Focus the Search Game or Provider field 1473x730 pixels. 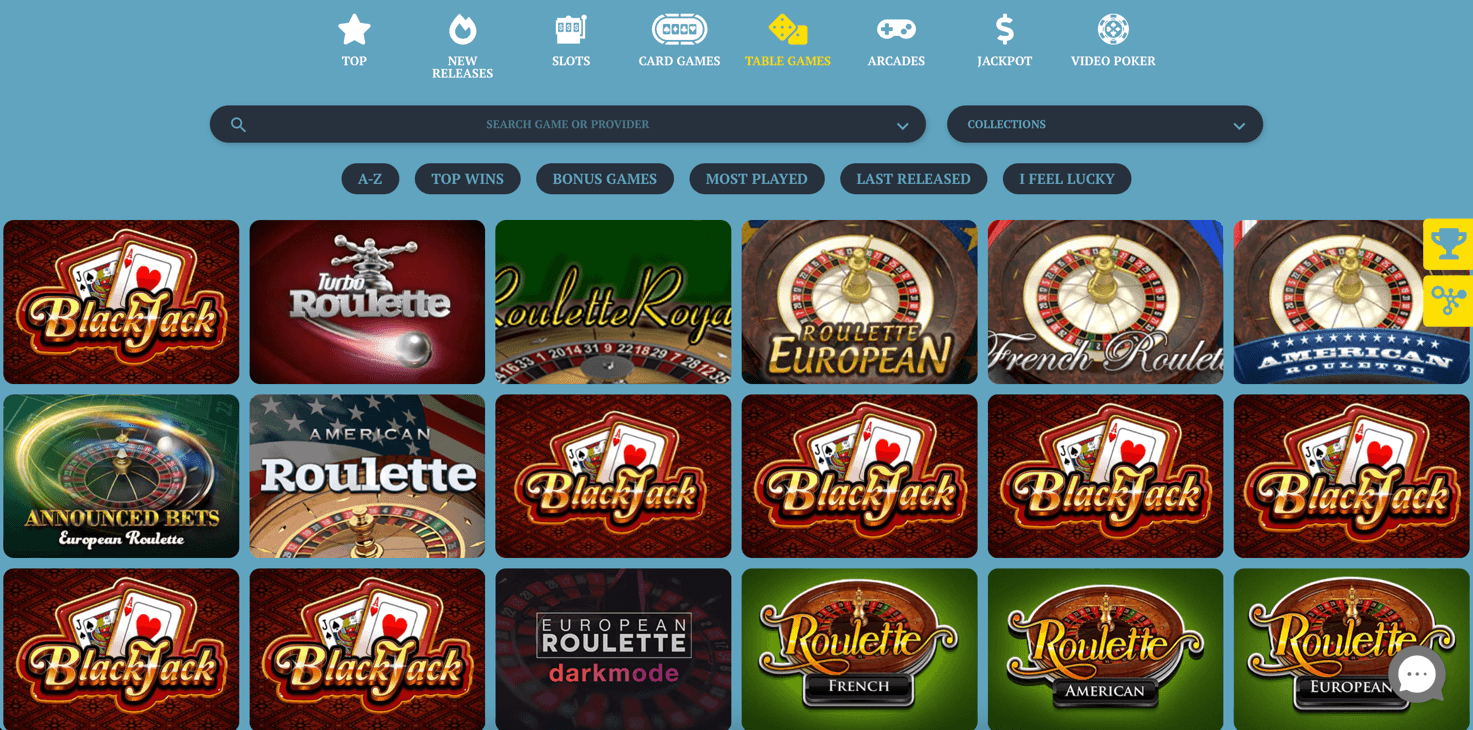(x=567, y=124)
